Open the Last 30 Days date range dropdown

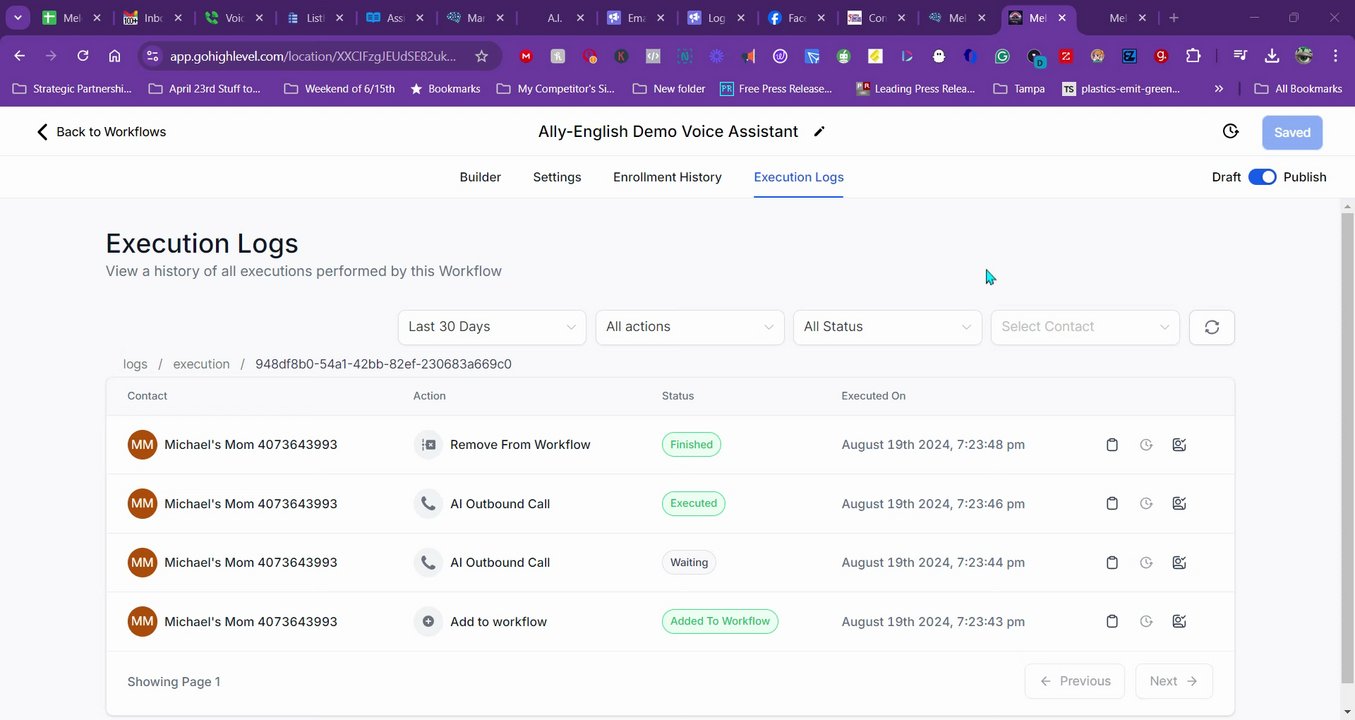pyautogui.click(x=492, y=327)
